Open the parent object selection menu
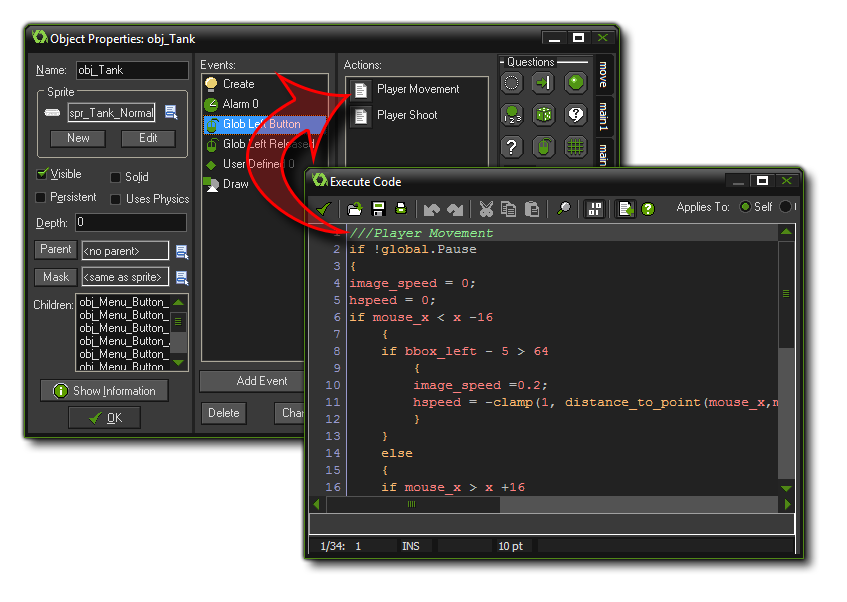Image resolution: width=847 pixels, height=602 pixels. pyautogui.click(x=182, y=251)
